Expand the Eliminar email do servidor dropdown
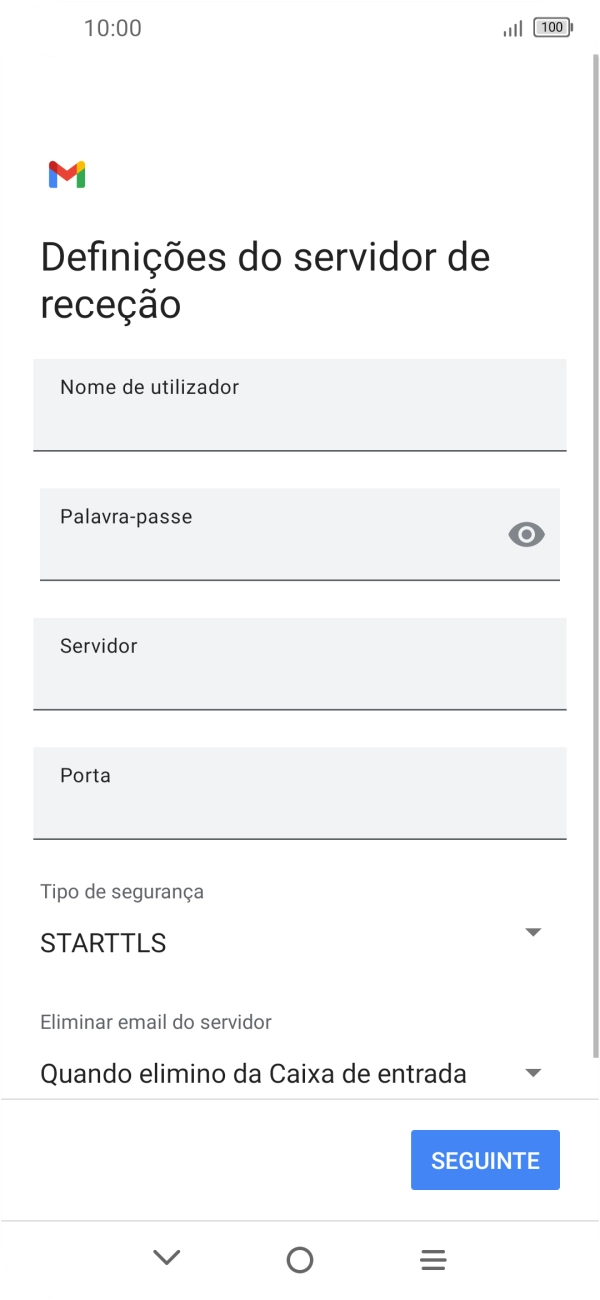The height and width of the screenshot is (1300, 600). [300, 1072]
